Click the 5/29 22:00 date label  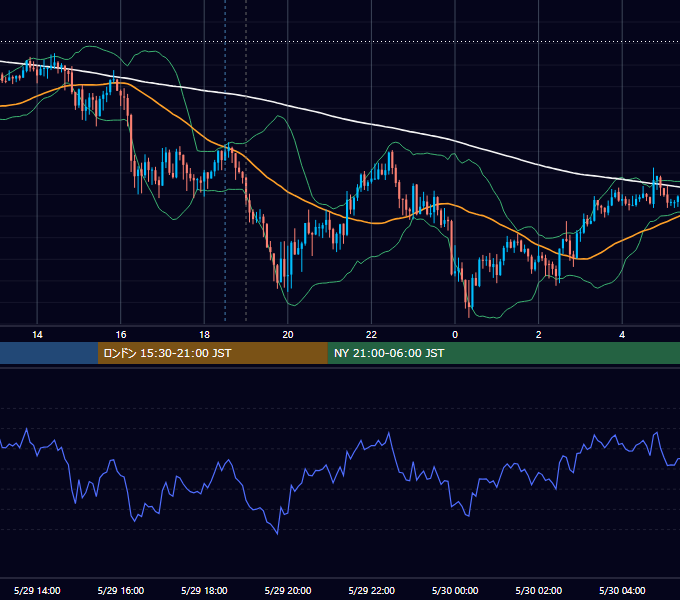(x=372, y=590)
